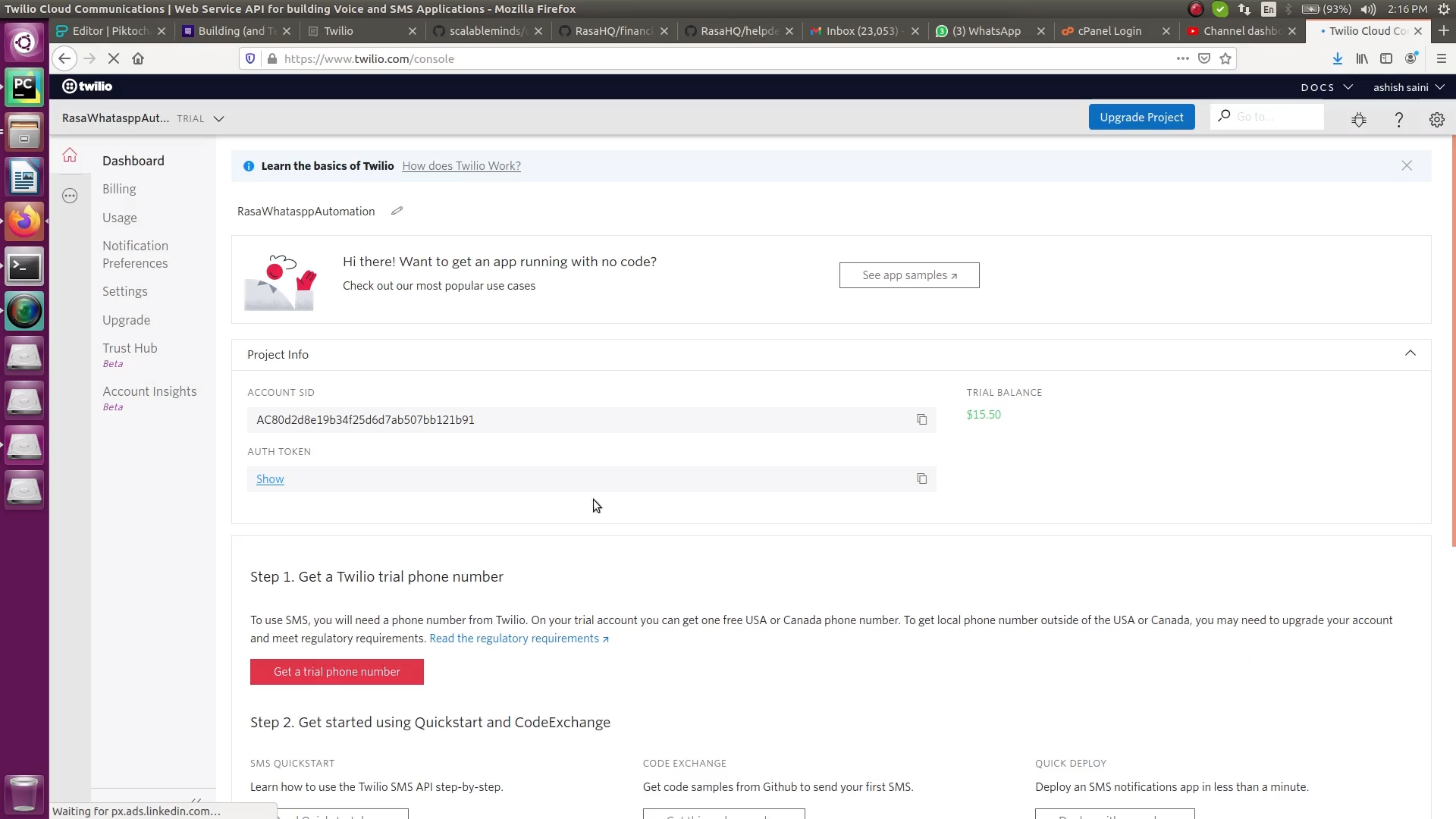Edit the project name via the pencil icon
The height and width of the screenshot is (819, 1456).
coord(397,211)
